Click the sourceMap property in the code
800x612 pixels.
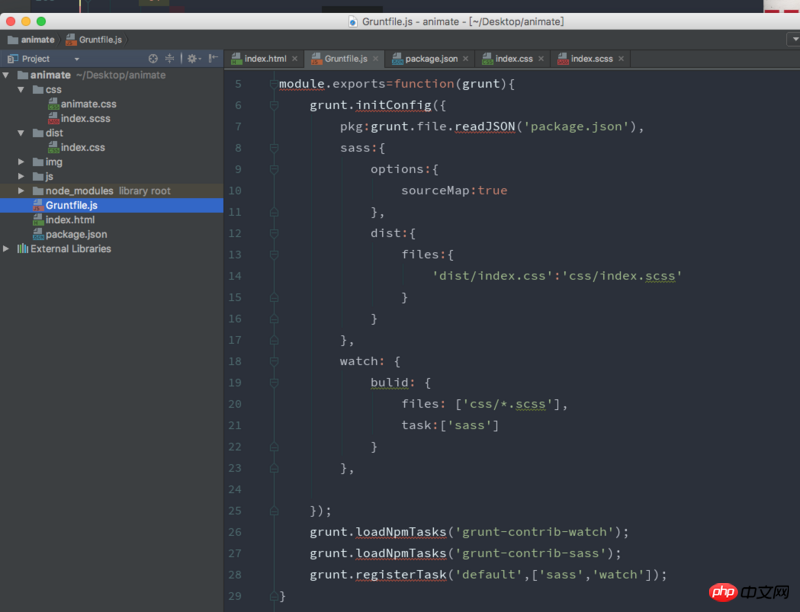(x=435, y=191)
